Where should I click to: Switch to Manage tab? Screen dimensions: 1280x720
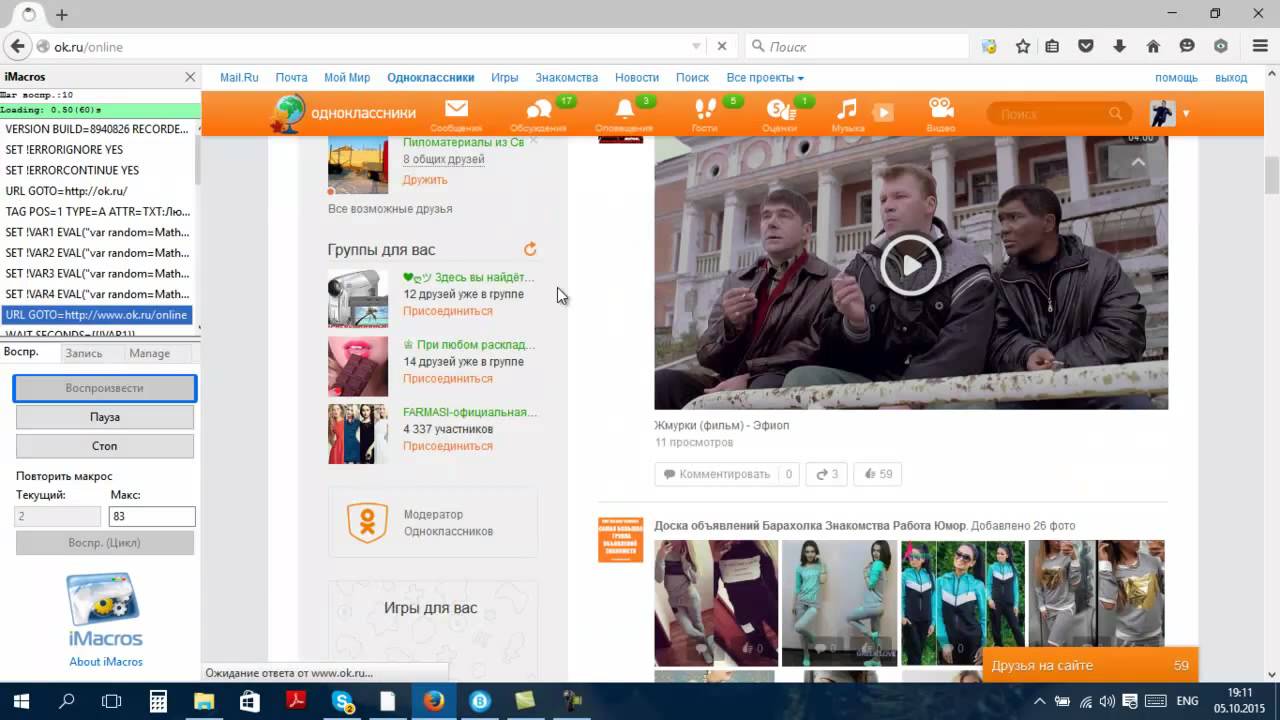click(149, 353)
